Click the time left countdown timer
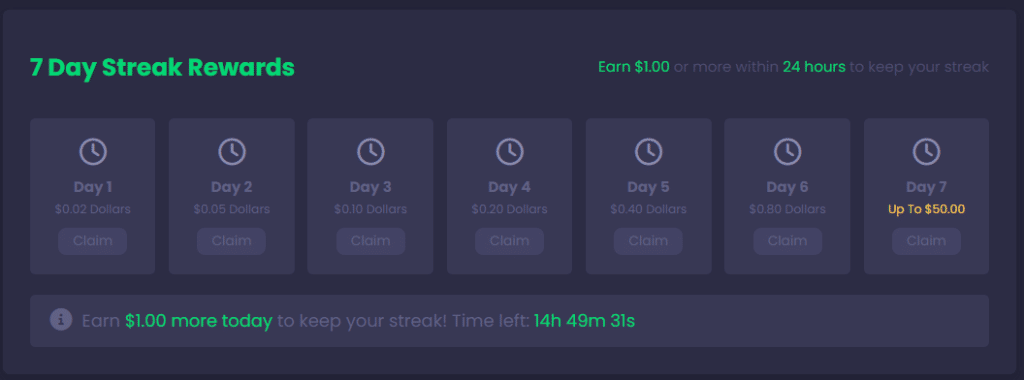1024x380 pixels. [584, 321]
